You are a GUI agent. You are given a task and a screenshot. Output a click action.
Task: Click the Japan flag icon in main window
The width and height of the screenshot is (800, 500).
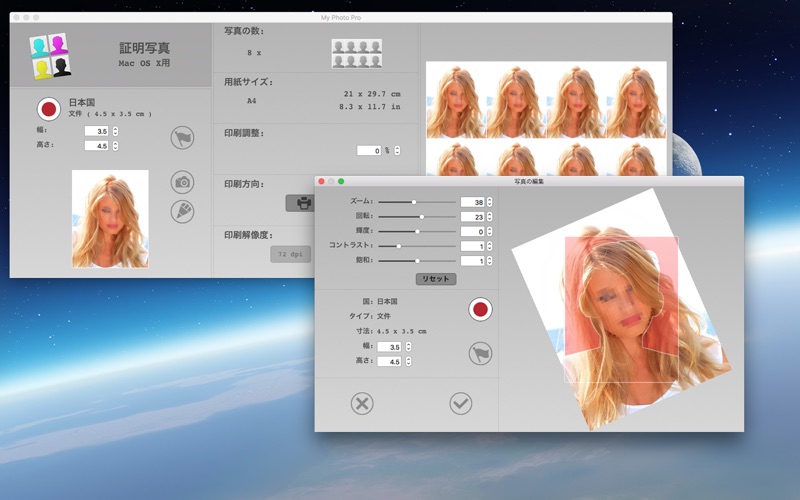tap(49, 109)
